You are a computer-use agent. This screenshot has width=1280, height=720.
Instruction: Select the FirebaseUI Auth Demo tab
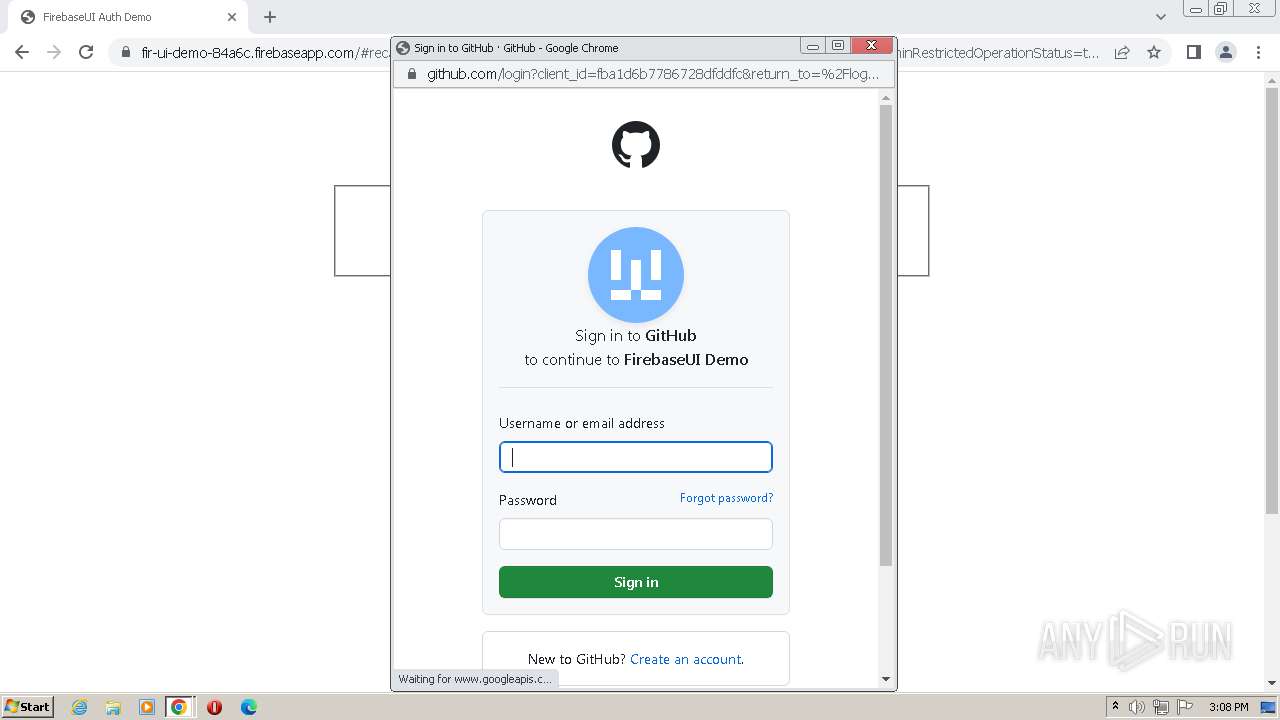(129, 17)
